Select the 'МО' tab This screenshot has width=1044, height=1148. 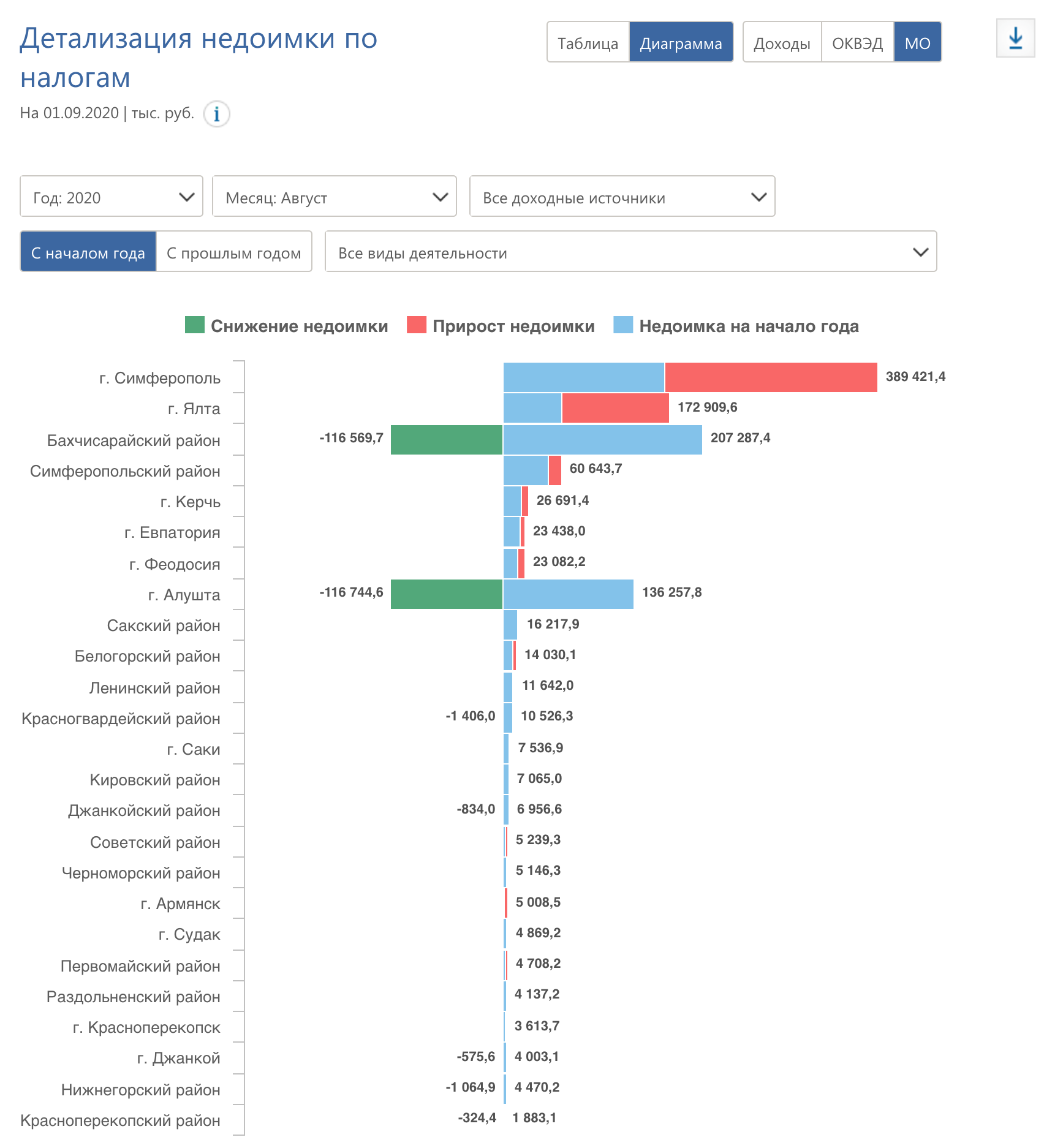[x=917, y=43]
